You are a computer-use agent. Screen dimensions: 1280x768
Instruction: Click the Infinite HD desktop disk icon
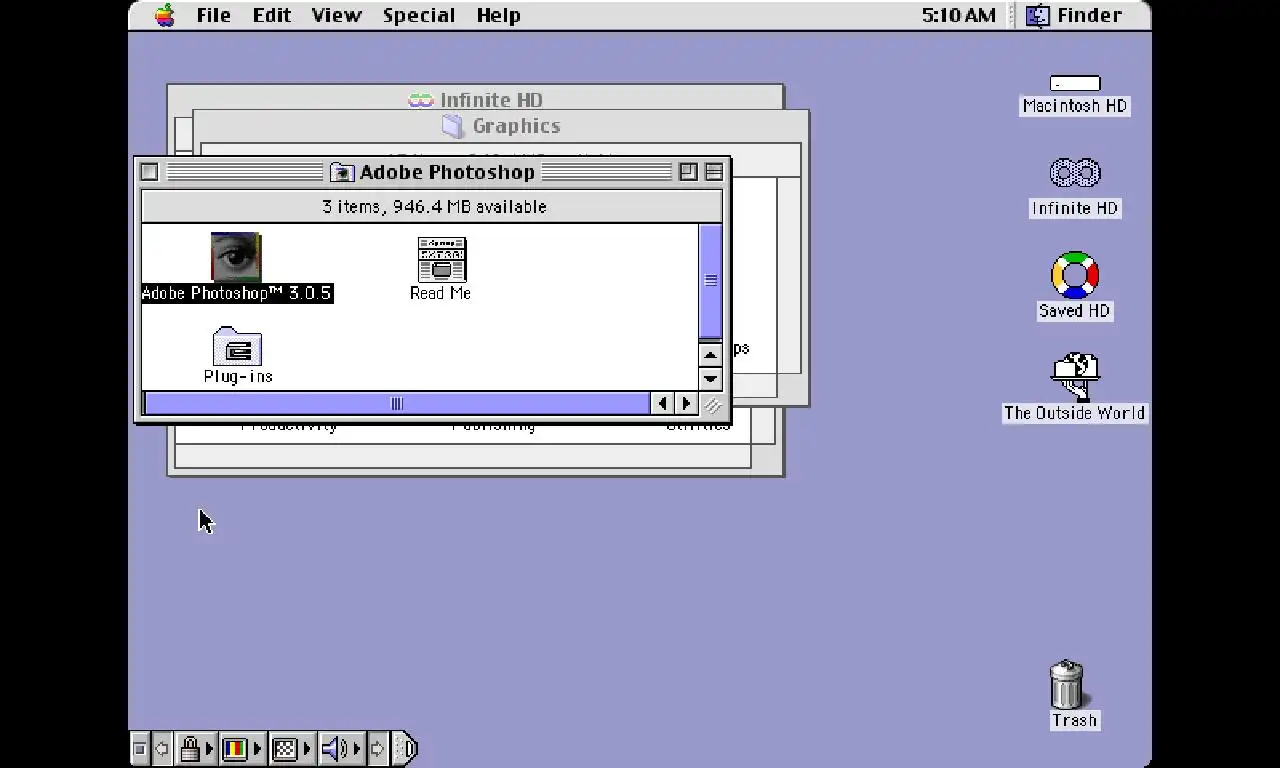[1075, 173]
